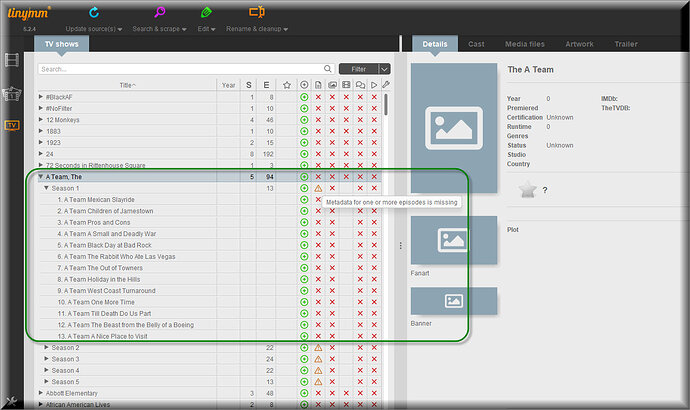Click the Fanart placeholder thumbnail
The height and width of the screenshot is (410, 690).
454,240
